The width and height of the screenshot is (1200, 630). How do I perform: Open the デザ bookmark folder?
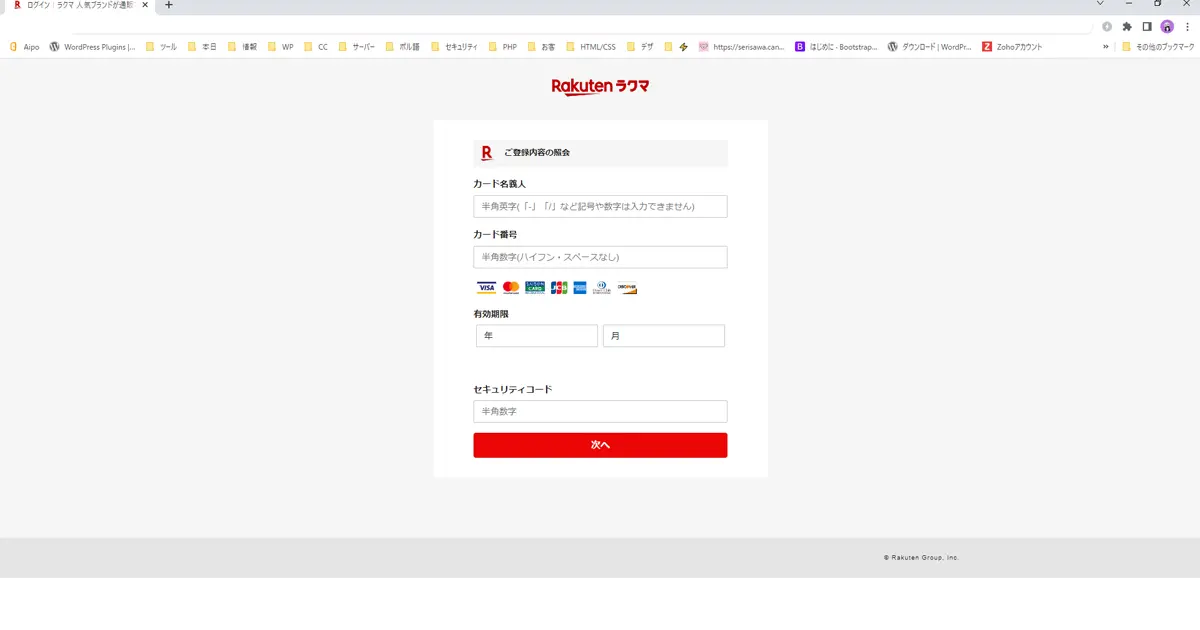[x=640, y=47]
